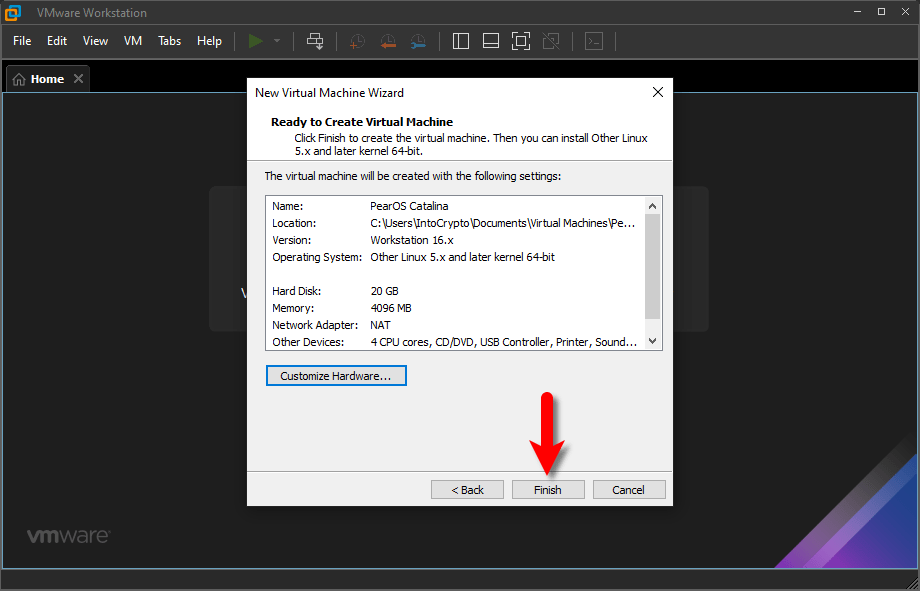The image size is (920, 591).
Task: Click the home icon on Home tab
Action: coord(19,79)
